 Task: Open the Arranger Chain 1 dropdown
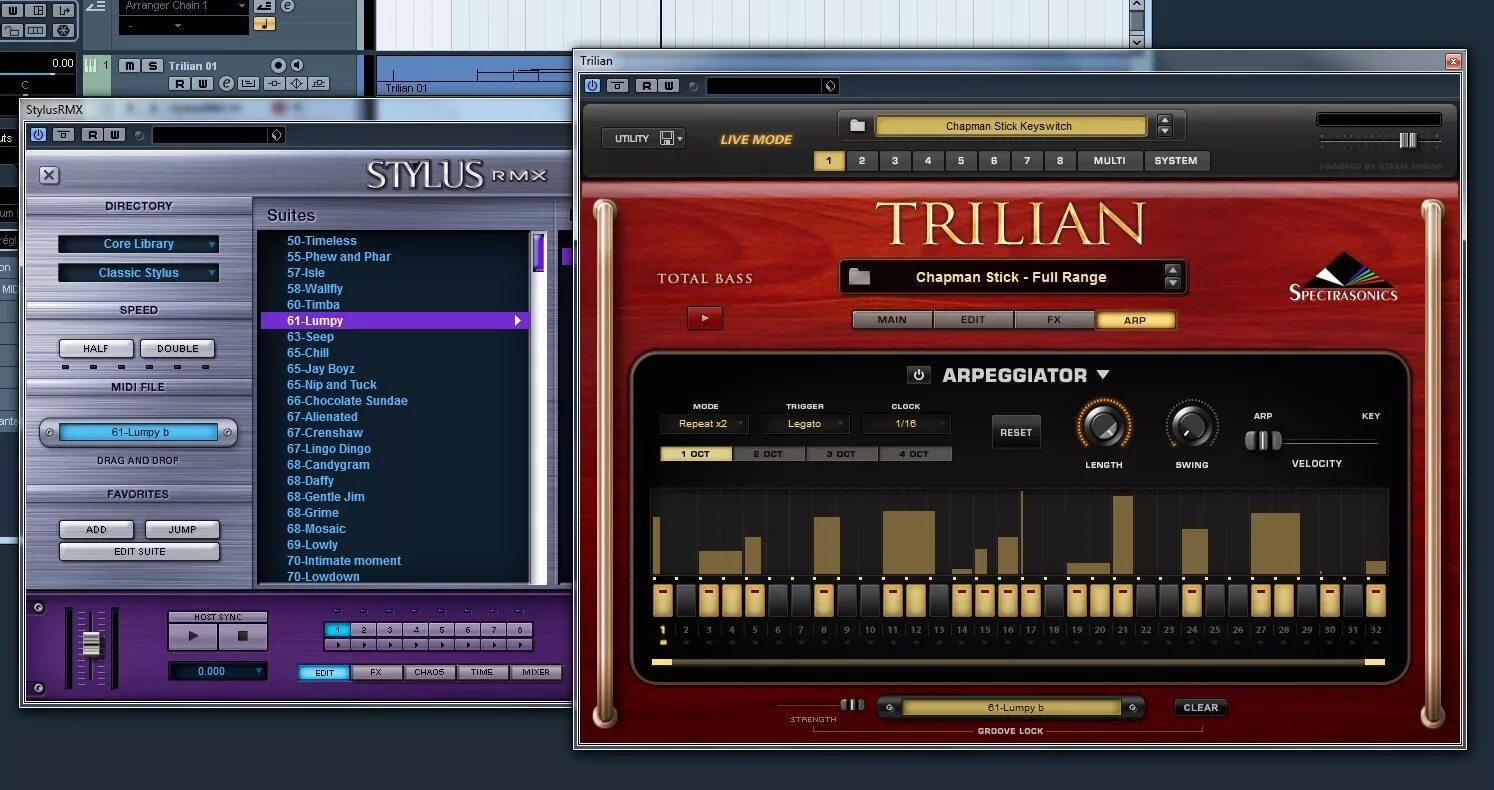[183, 6]
